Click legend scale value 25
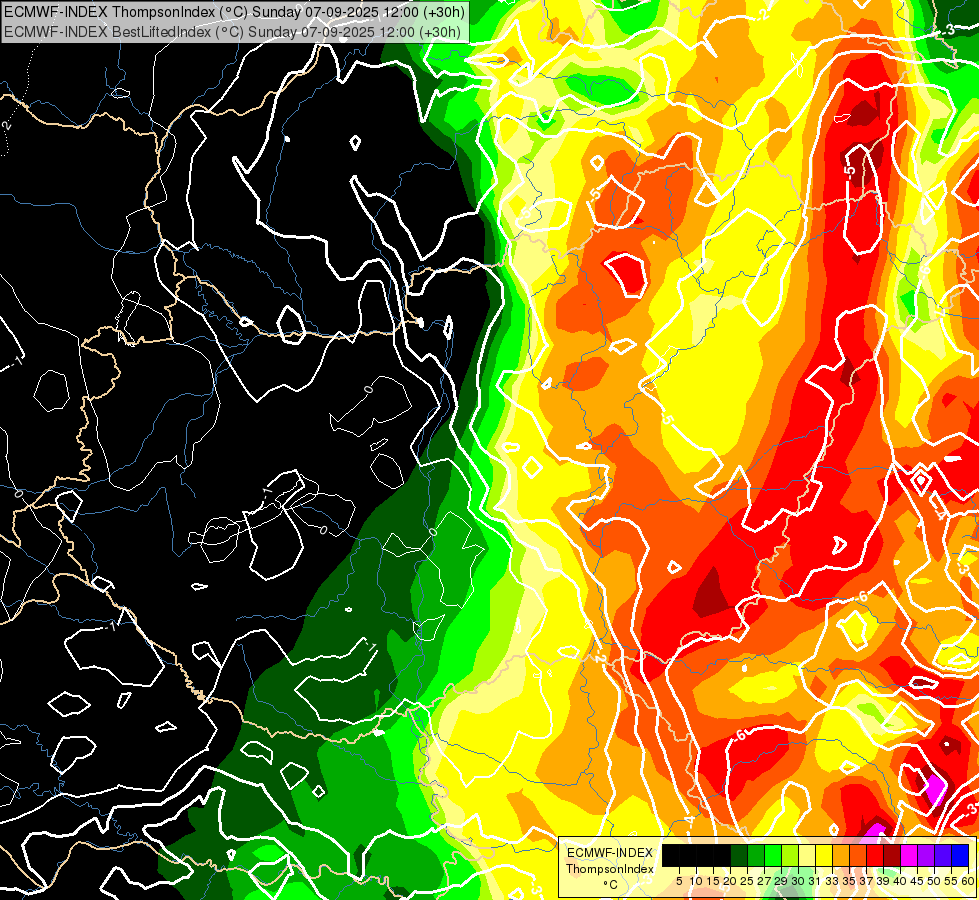This screenshot has height=900, width=979. click(x=747, y=881)
